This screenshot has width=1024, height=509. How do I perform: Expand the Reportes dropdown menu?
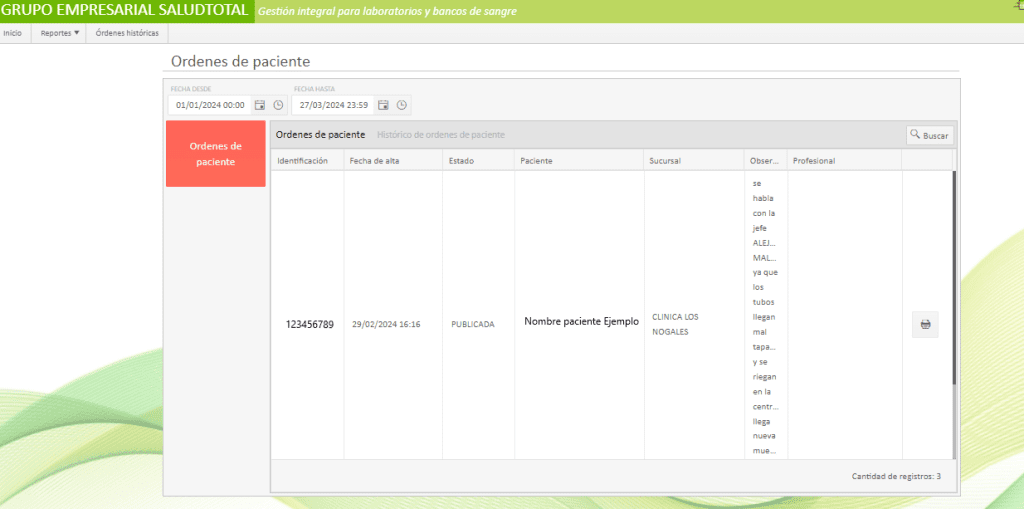pos(59,33)
